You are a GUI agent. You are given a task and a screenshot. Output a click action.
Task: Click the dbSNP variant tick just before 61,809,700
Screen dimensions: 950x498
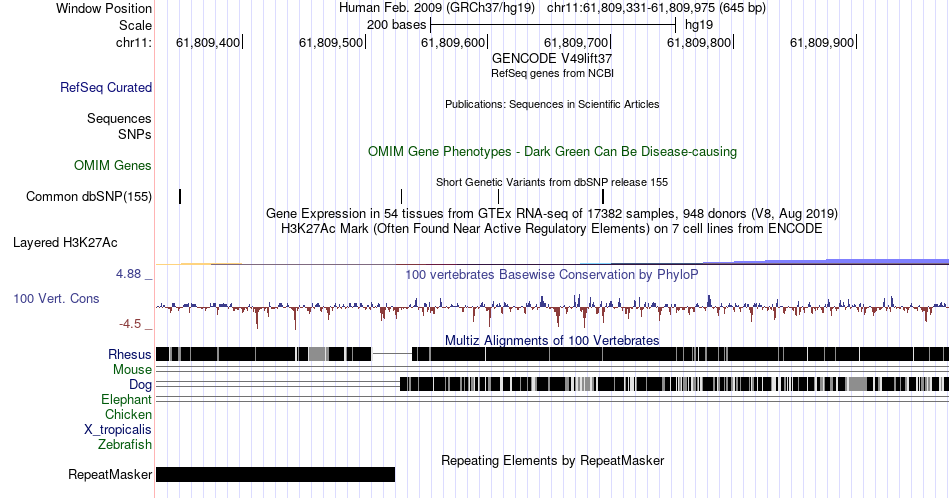click(x=603, y=196)
